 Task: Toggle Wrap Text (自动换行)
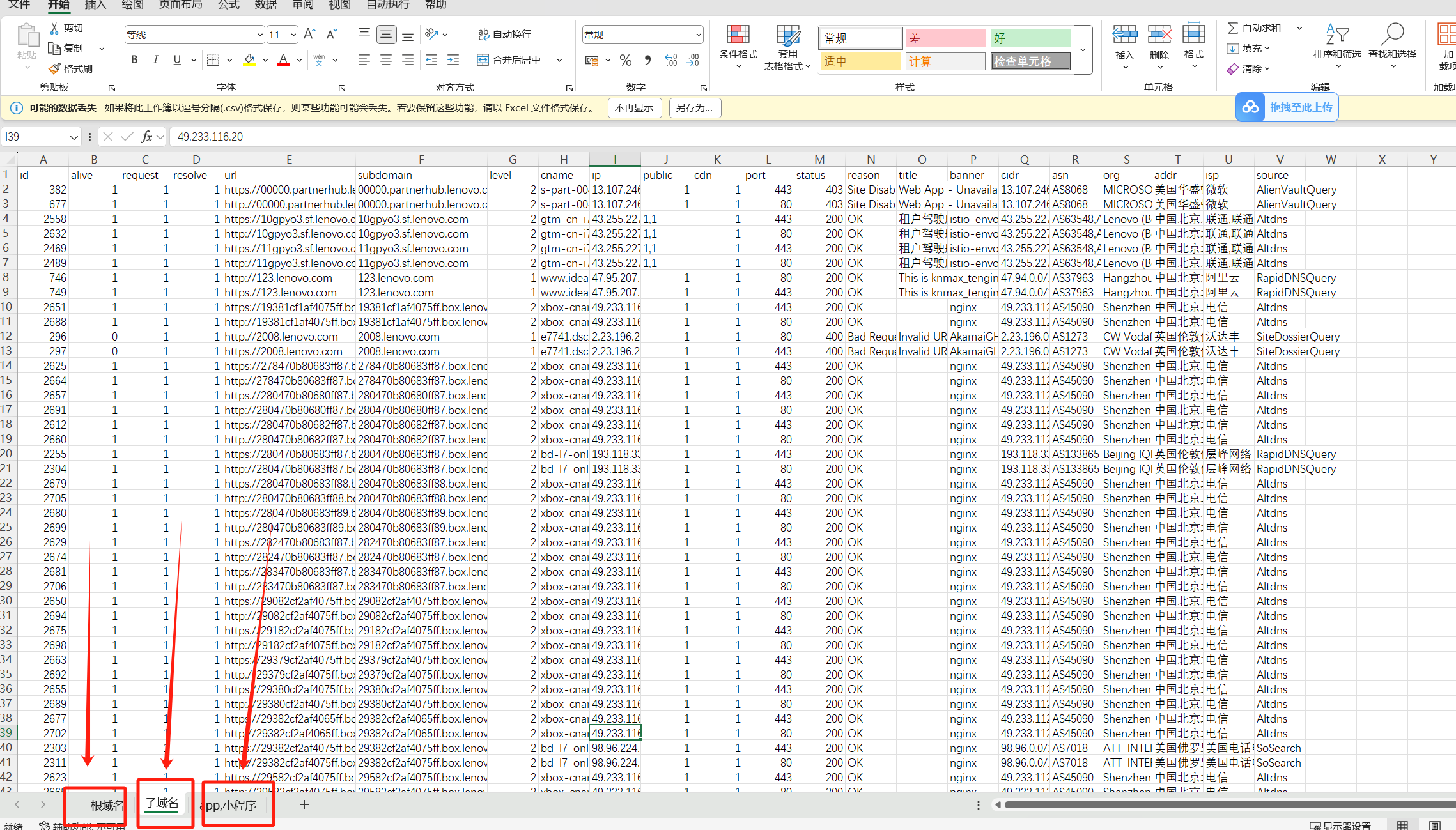505,34
